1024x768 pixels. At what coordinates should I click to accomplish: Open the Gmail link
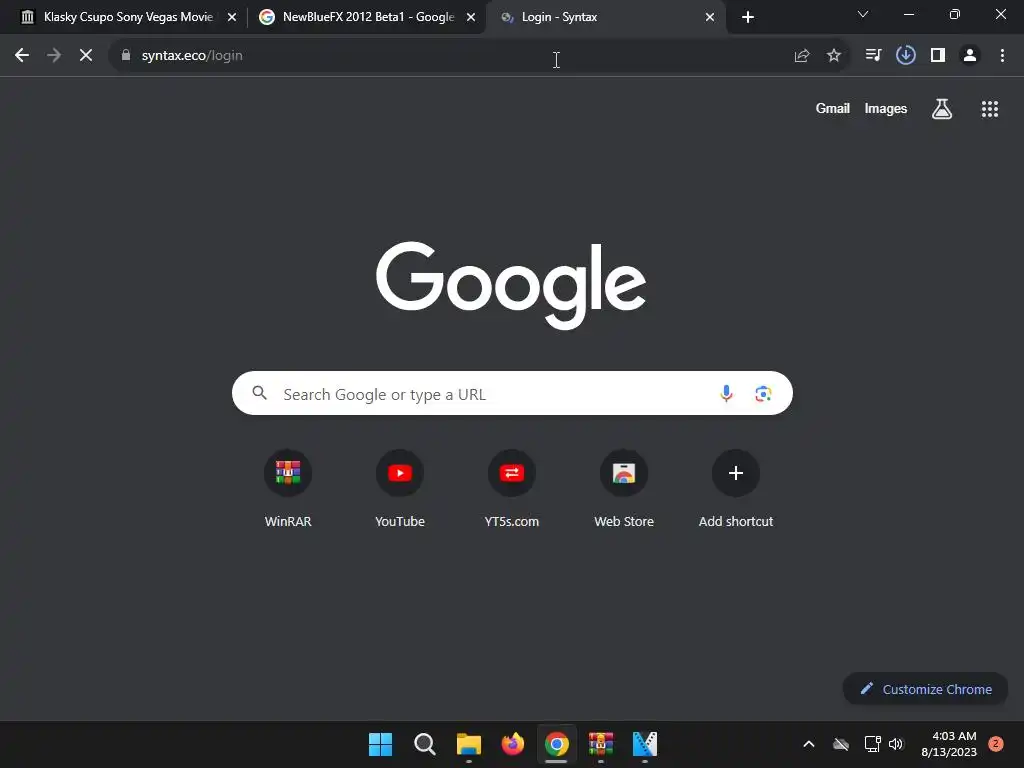click(x=833, y=108)
